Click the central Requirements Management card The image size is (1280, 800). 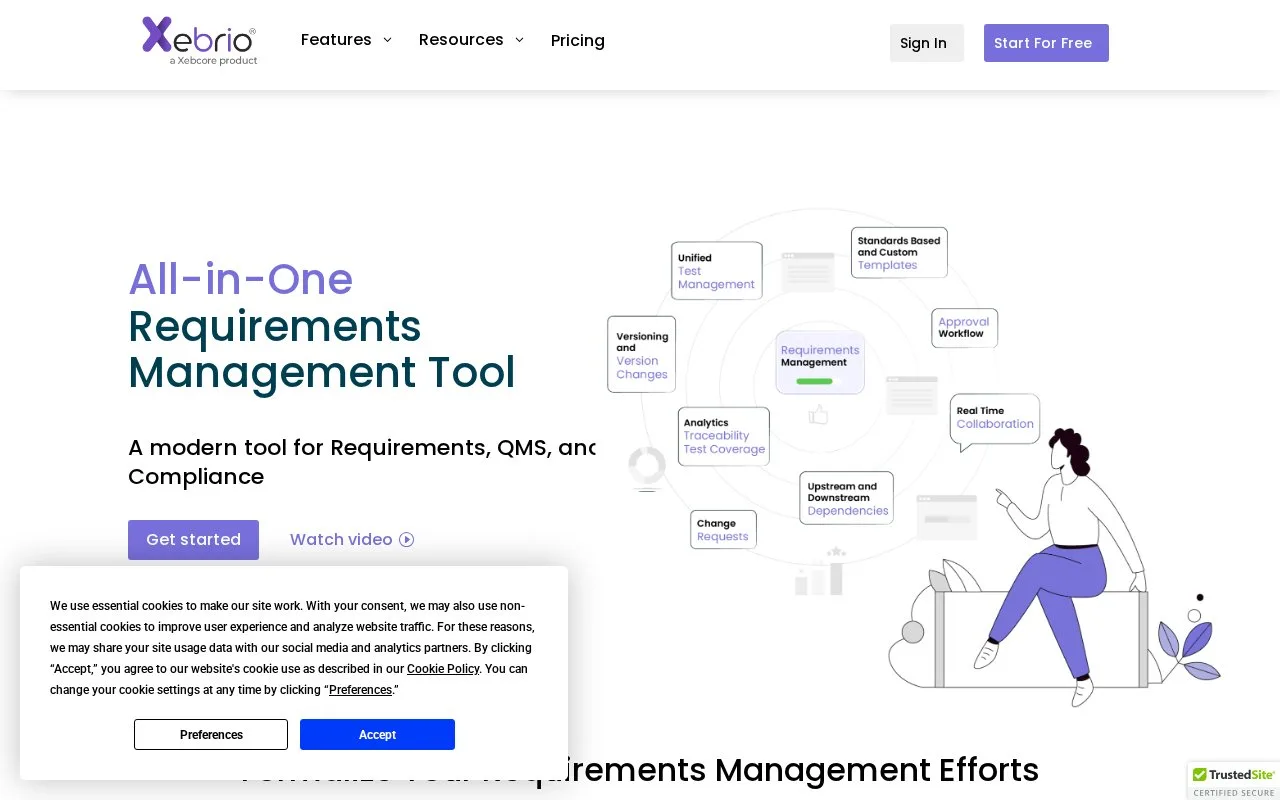coord(820,363)
